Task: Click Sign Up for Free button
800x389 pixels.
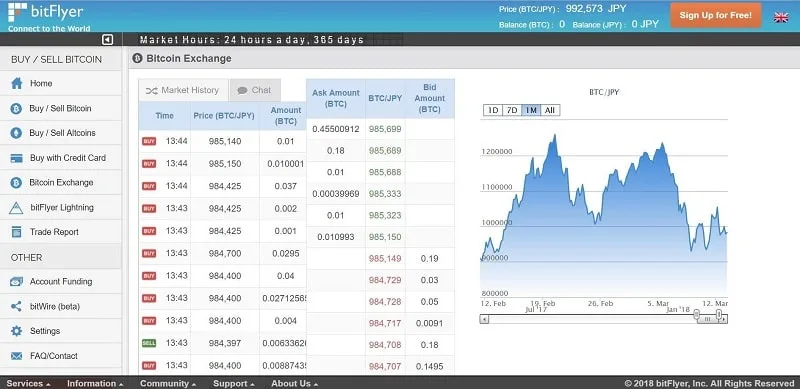Action: 715,15
